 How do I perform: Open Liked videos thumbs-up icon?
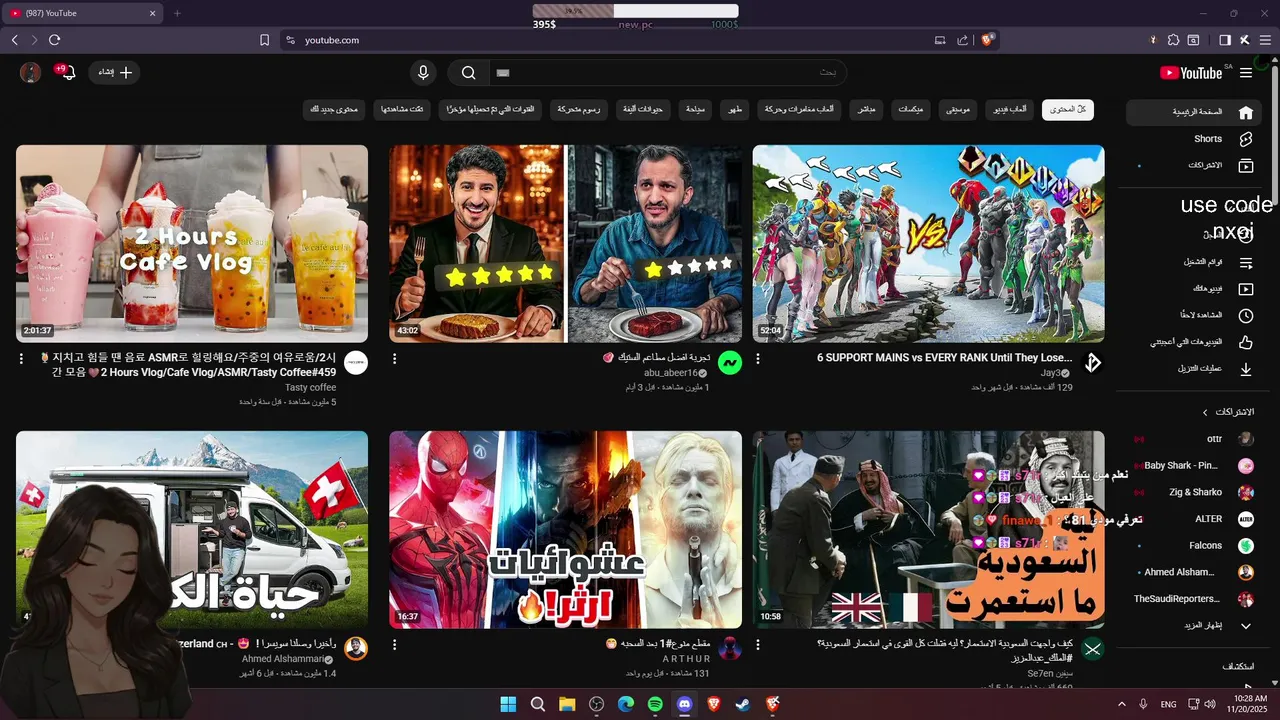click(1245, 342)
